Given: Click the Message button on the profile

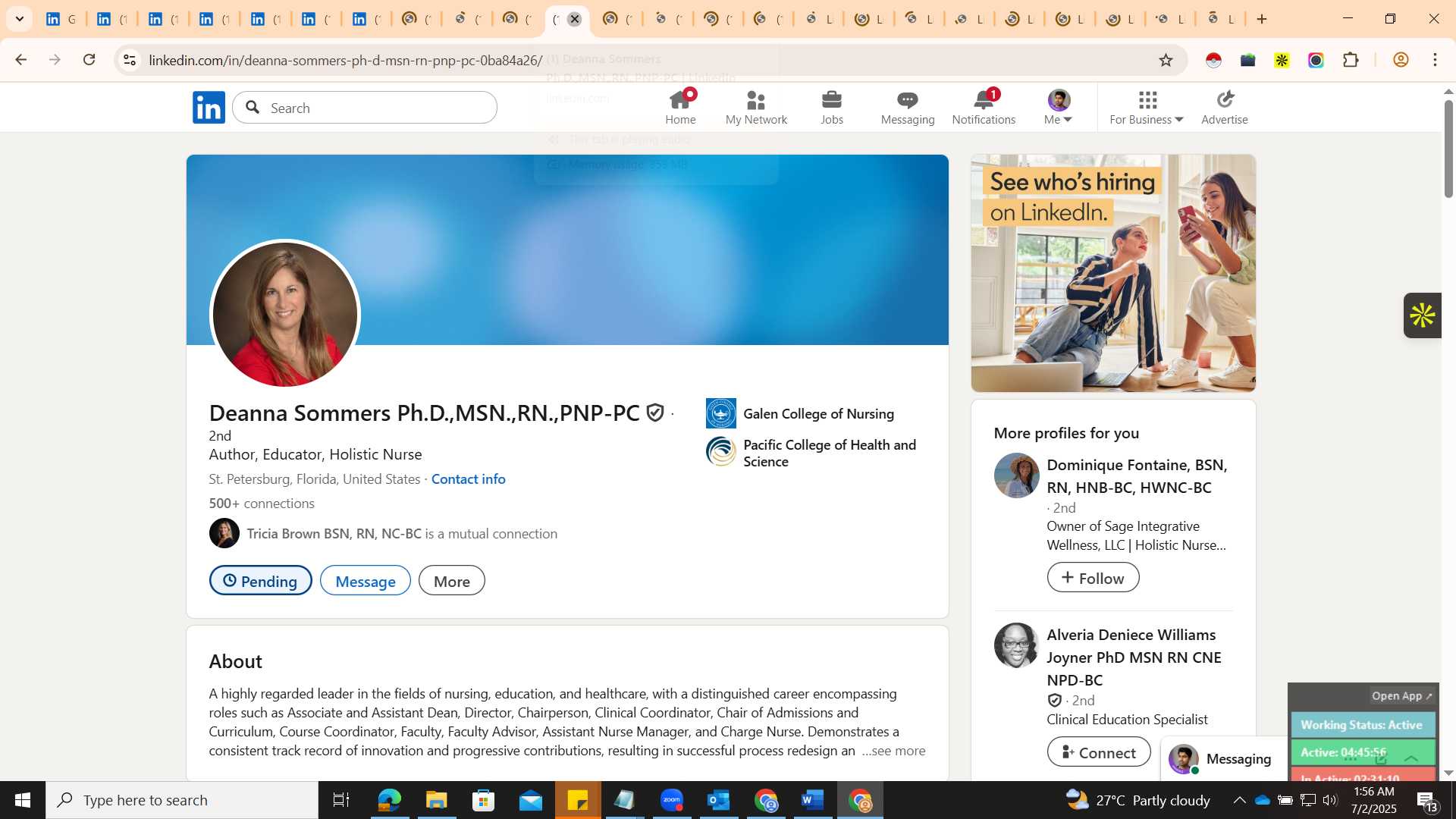Looking at the screenshot, I should click(x=366, y=581).
